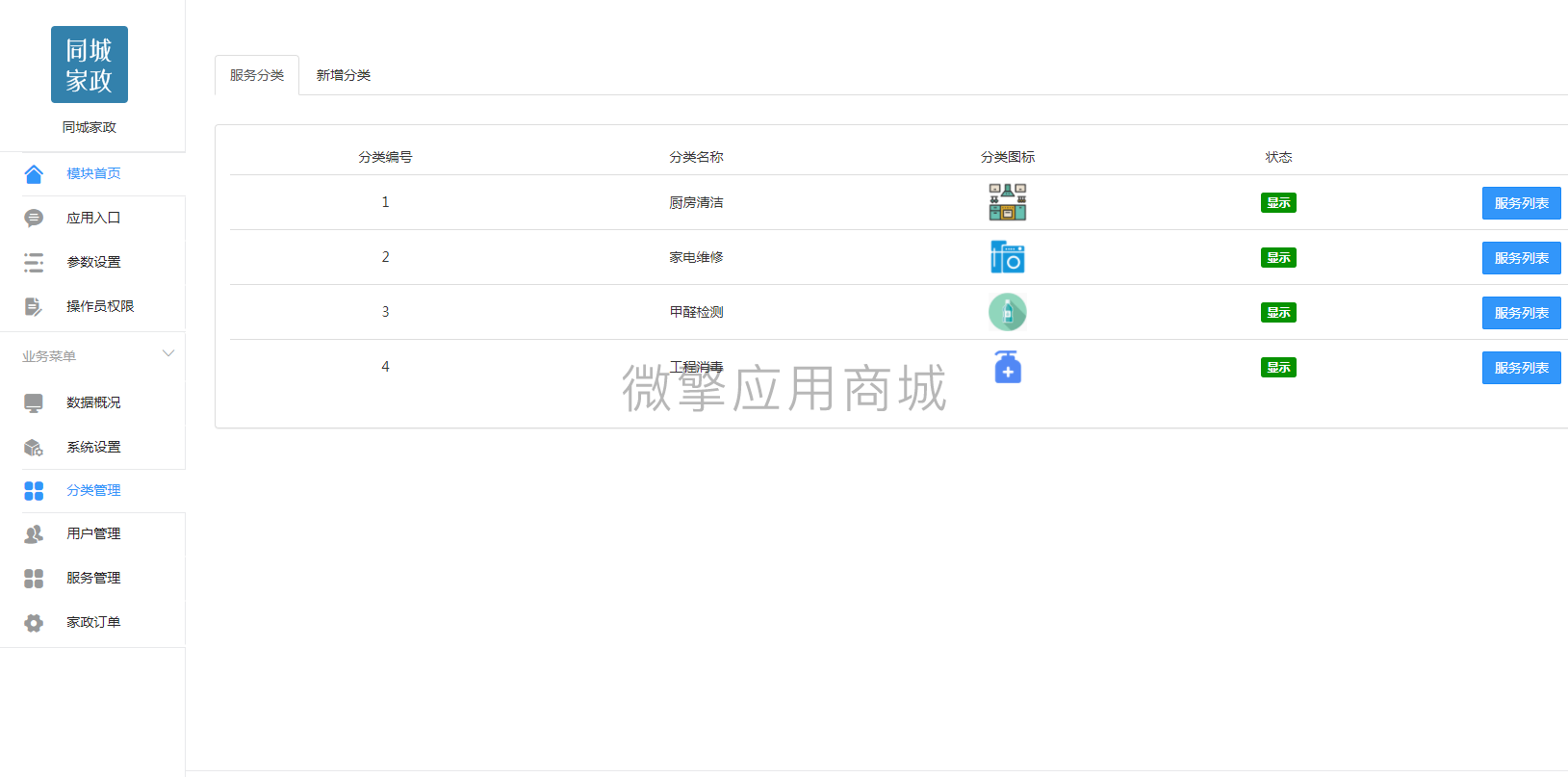Image resolution: width=1568 pixels, height=777 pixels.
Task: Click the sanitizer bottle icon for 工程消毒
Action: (x=1008, y=367)
